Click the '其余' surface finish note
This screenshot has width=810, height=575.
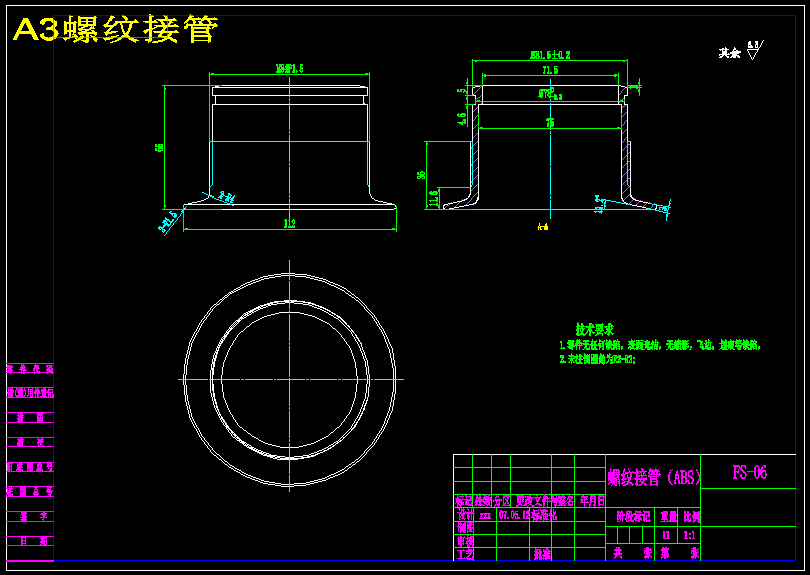coord(729,53)
